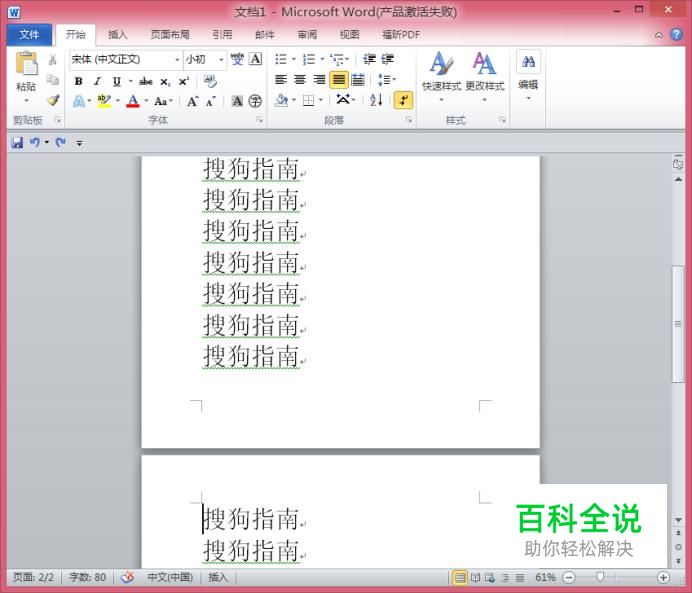Open the Change Styles menu
The width and height of the screenshot is (692, 593).
[x=485, y=77]
